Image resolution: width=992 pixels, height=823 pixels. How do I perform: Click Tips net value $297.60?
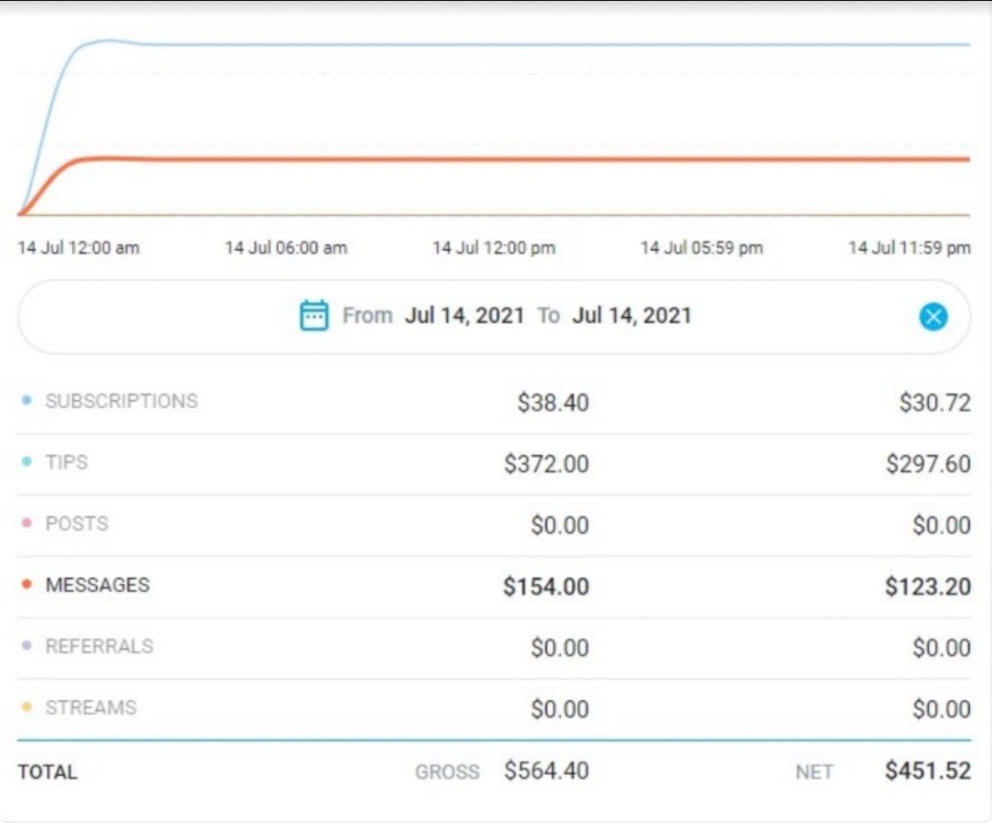[x=928, y=464]
